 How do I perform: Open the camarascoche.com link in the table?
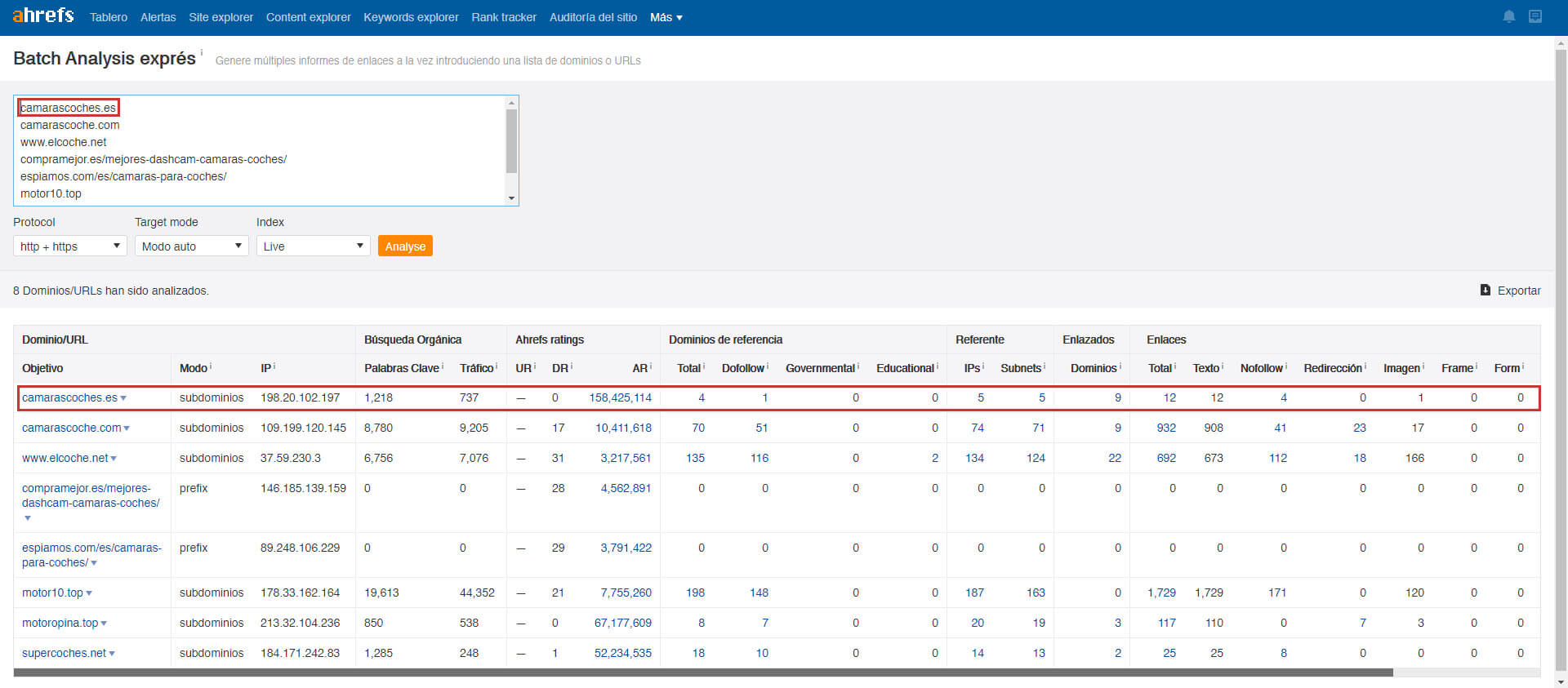coord(71,428)
